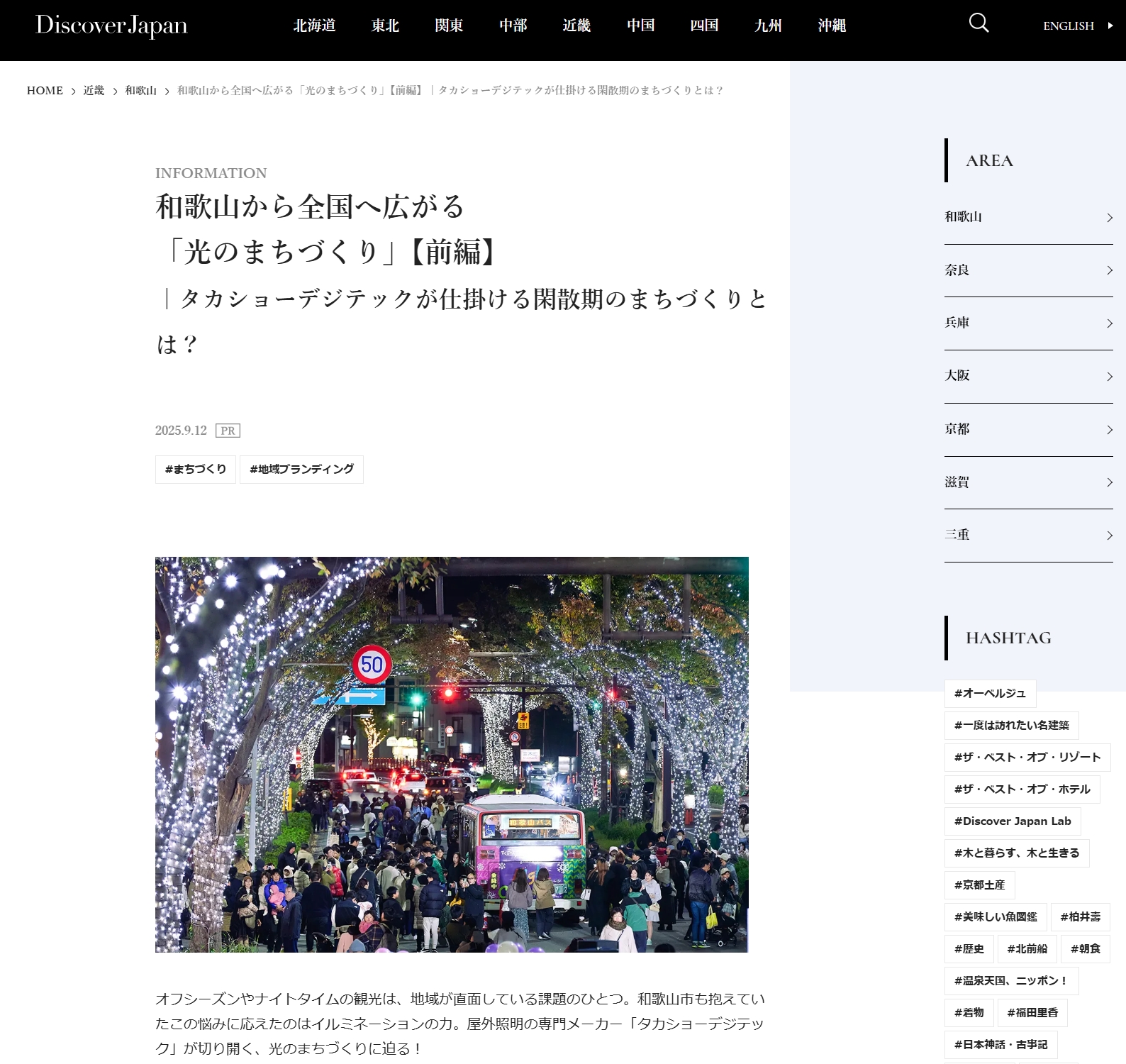This screenshot has height=1064, width=1126.
Task: Open the 滋賀 area link
Action: click(x=957, y=482)
